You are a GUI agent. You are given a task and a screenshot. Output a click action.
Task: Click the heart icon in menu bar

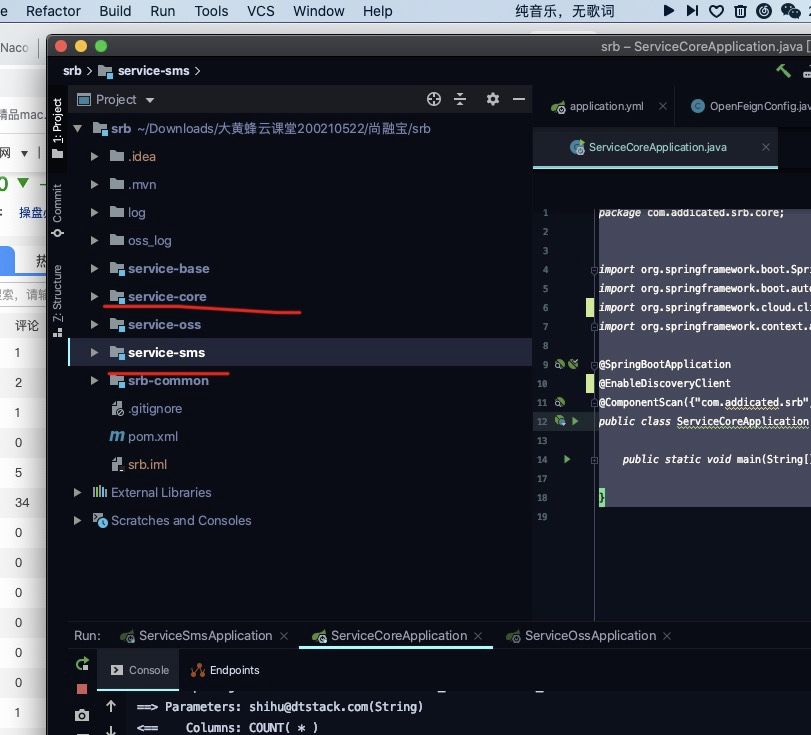(x=716, y=11)
